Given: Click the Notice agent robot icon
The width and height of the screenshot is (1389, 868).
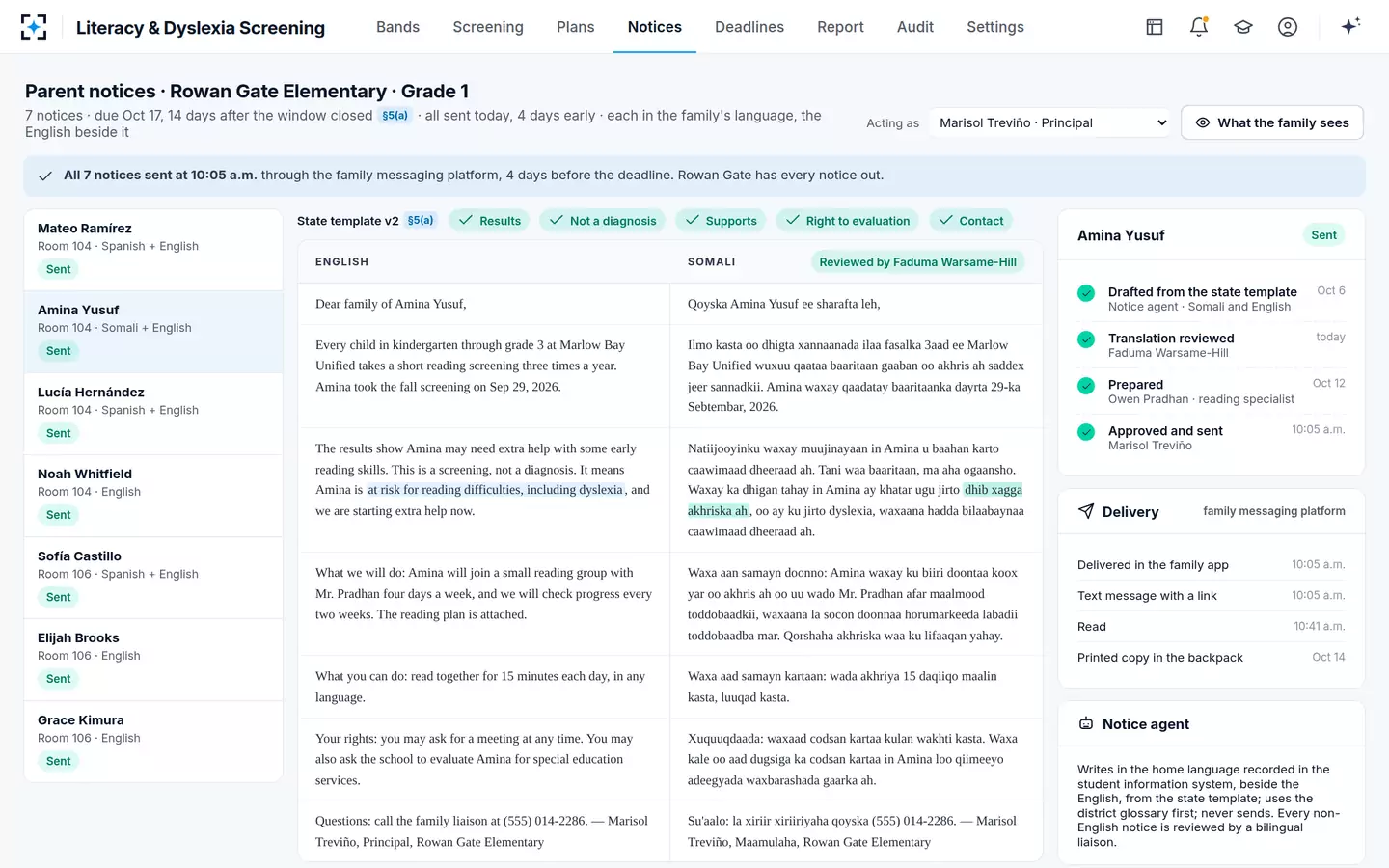Looking at the screenshot, I should point(1086,723).
